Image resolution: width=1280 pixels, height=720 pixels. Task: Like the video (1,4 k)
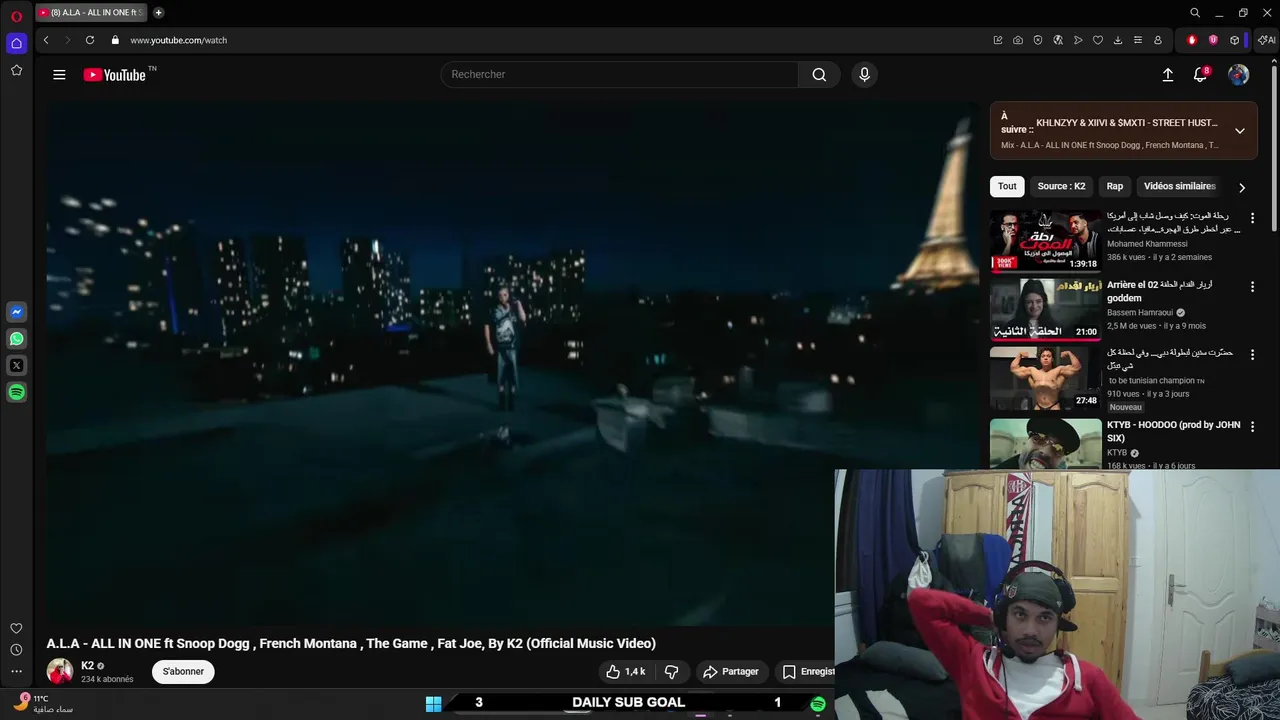tap(626, 671)
